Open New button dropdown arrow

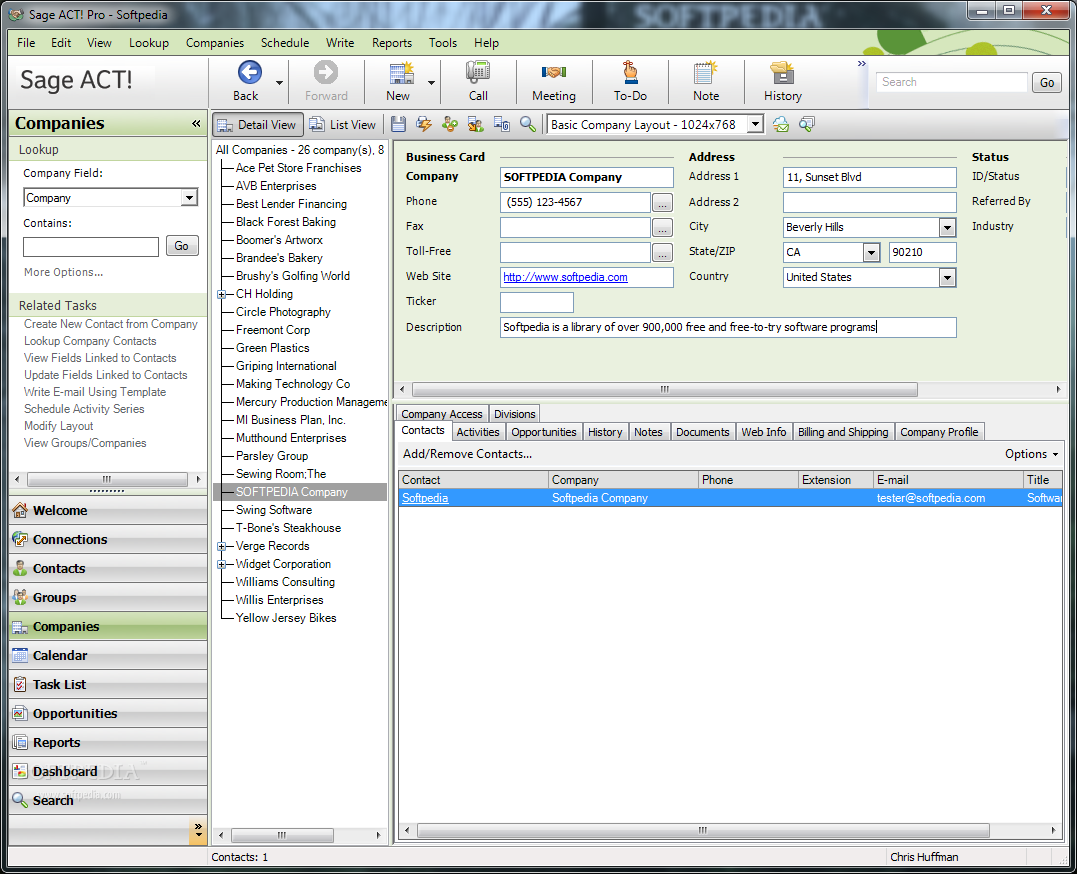[431, 82]
